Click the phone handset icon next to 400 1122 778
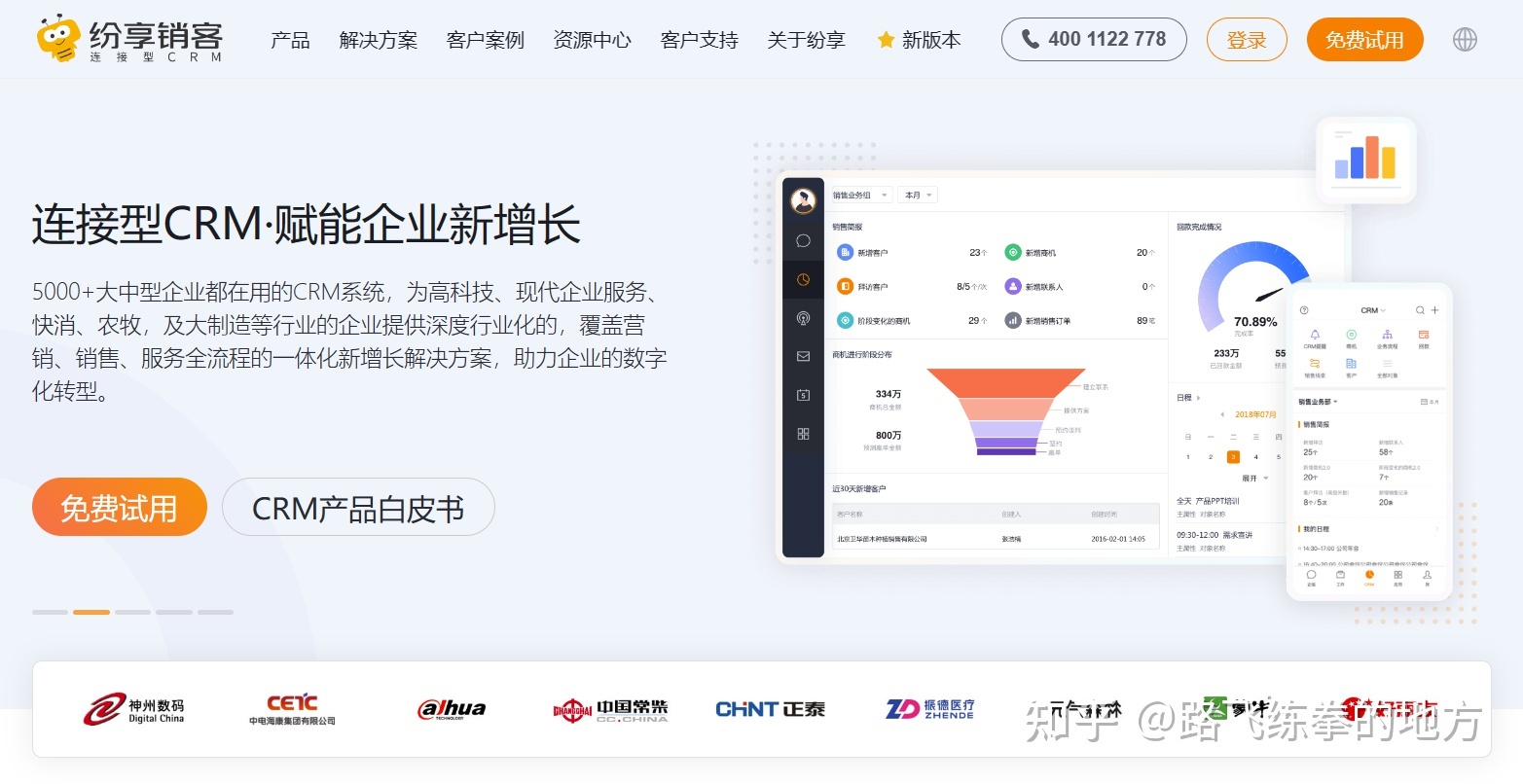This screenshot has height=784, width=1523. point(1030,39)
